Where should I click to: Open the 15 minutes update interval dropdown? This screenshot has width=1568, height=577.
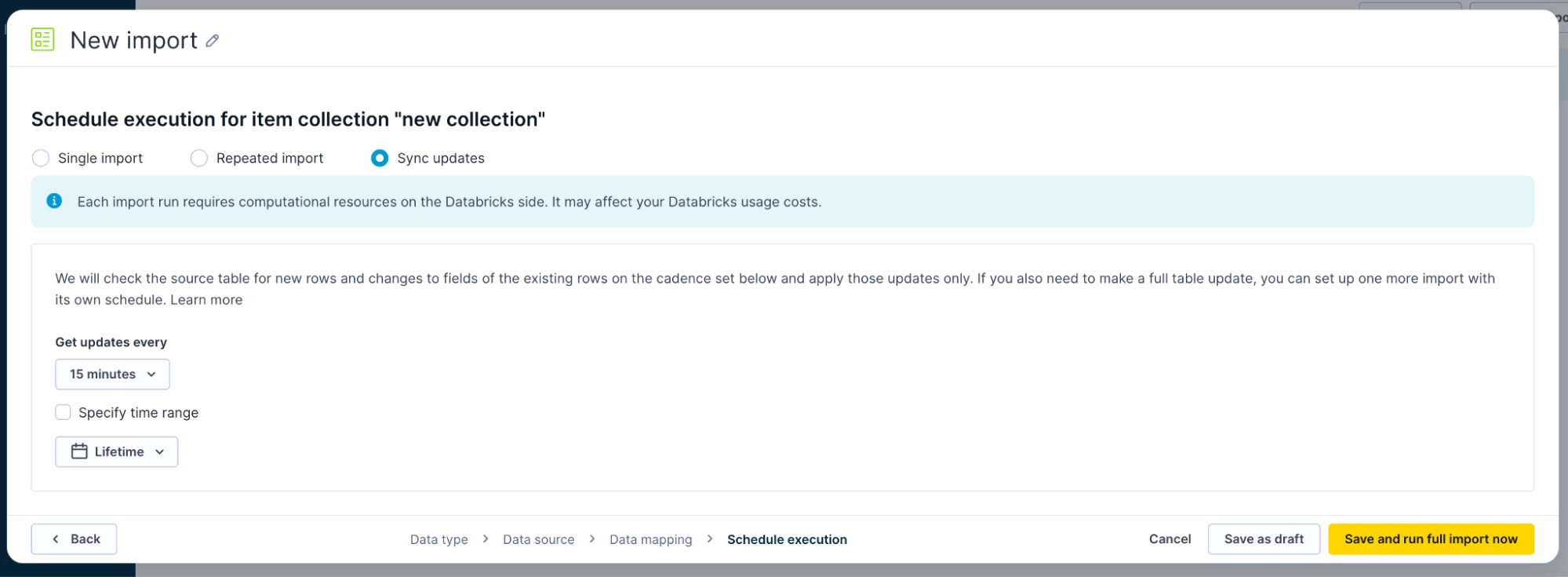pyautogui.click(x=112, y=374)
